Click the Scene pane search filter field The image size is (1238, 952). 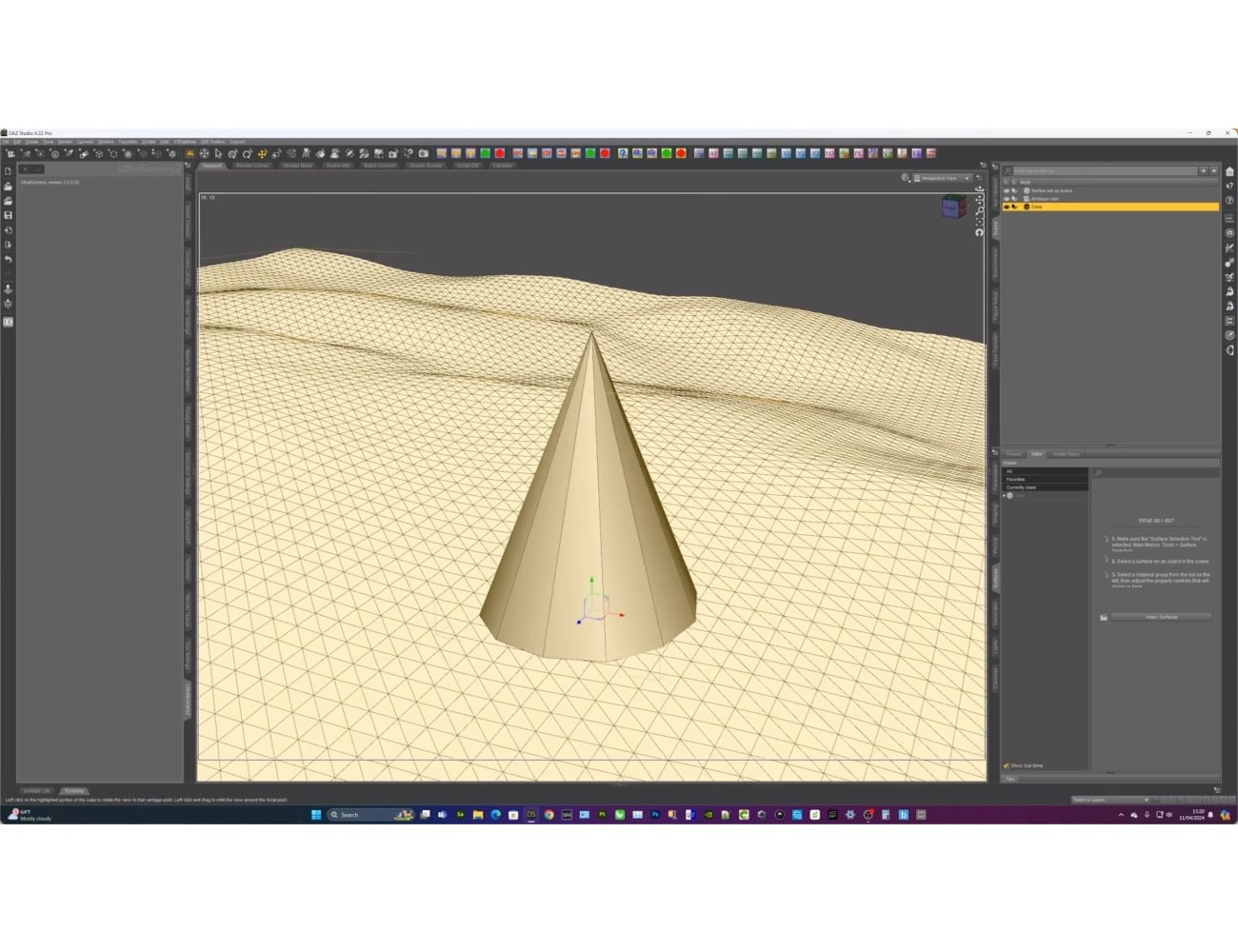pos(1105,171)
